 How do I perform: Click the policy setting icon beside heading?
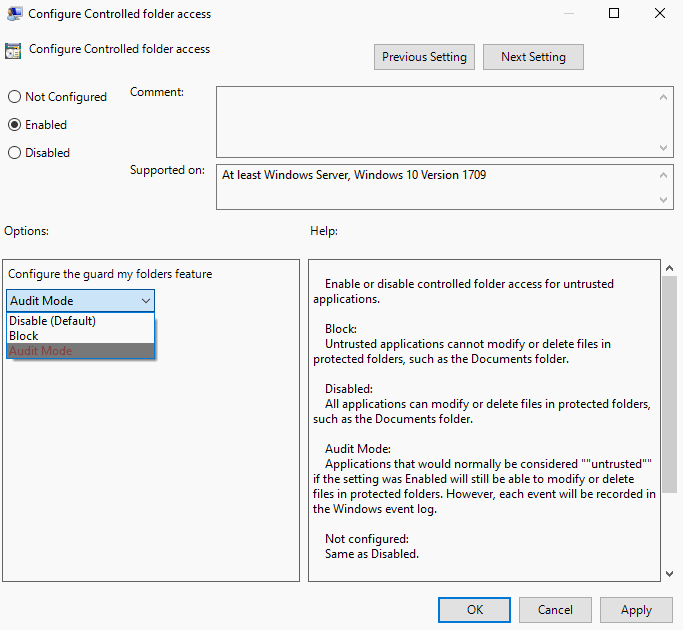pyautogui.click(x=13, y=51)
